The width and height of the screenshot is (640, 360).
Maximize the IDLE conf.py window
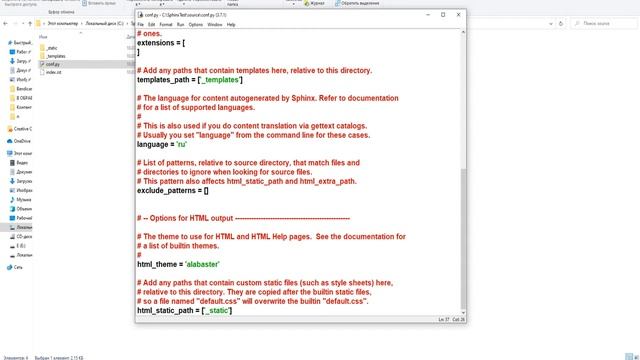click(x=443, y=15)
